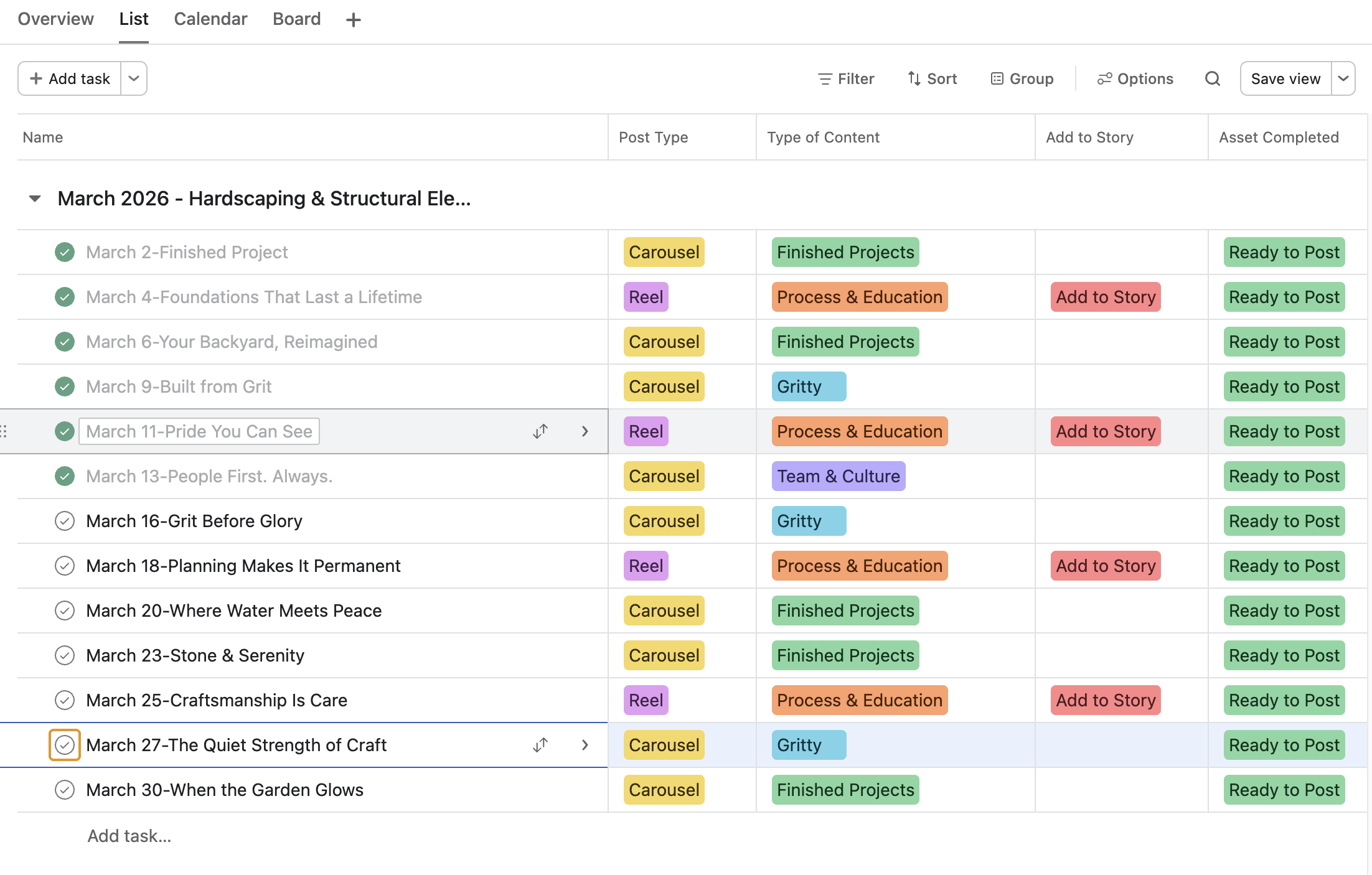Uncheck March 2-Finished Project completion
Image resolution: width=1372 pixels, height=875 pixels.
tap(65, 252)
